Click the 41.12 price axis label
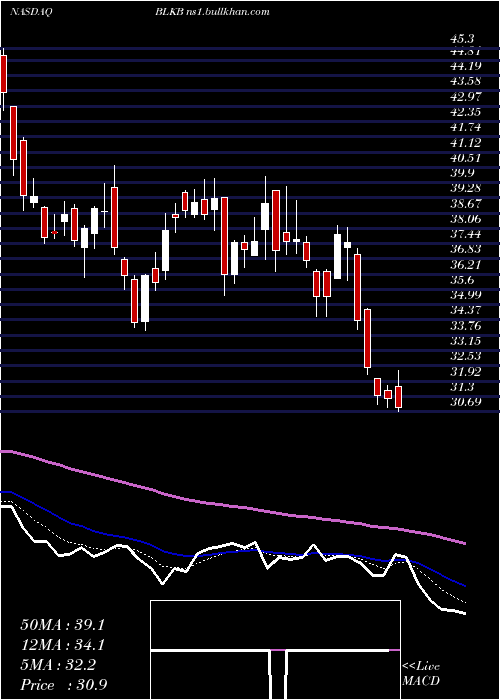The height and width of the screenshot is (700, 500). click(x=466, y=142)
